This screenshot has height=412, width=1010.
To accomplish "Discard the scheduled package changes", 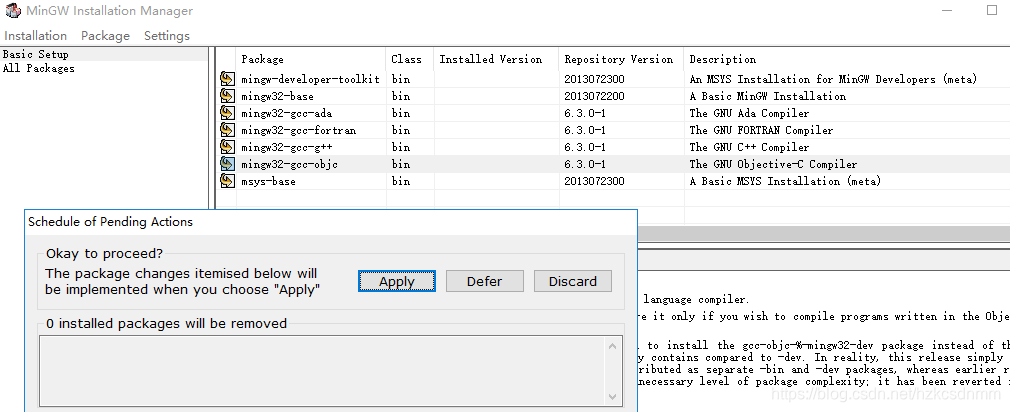I will click(573, 281).
